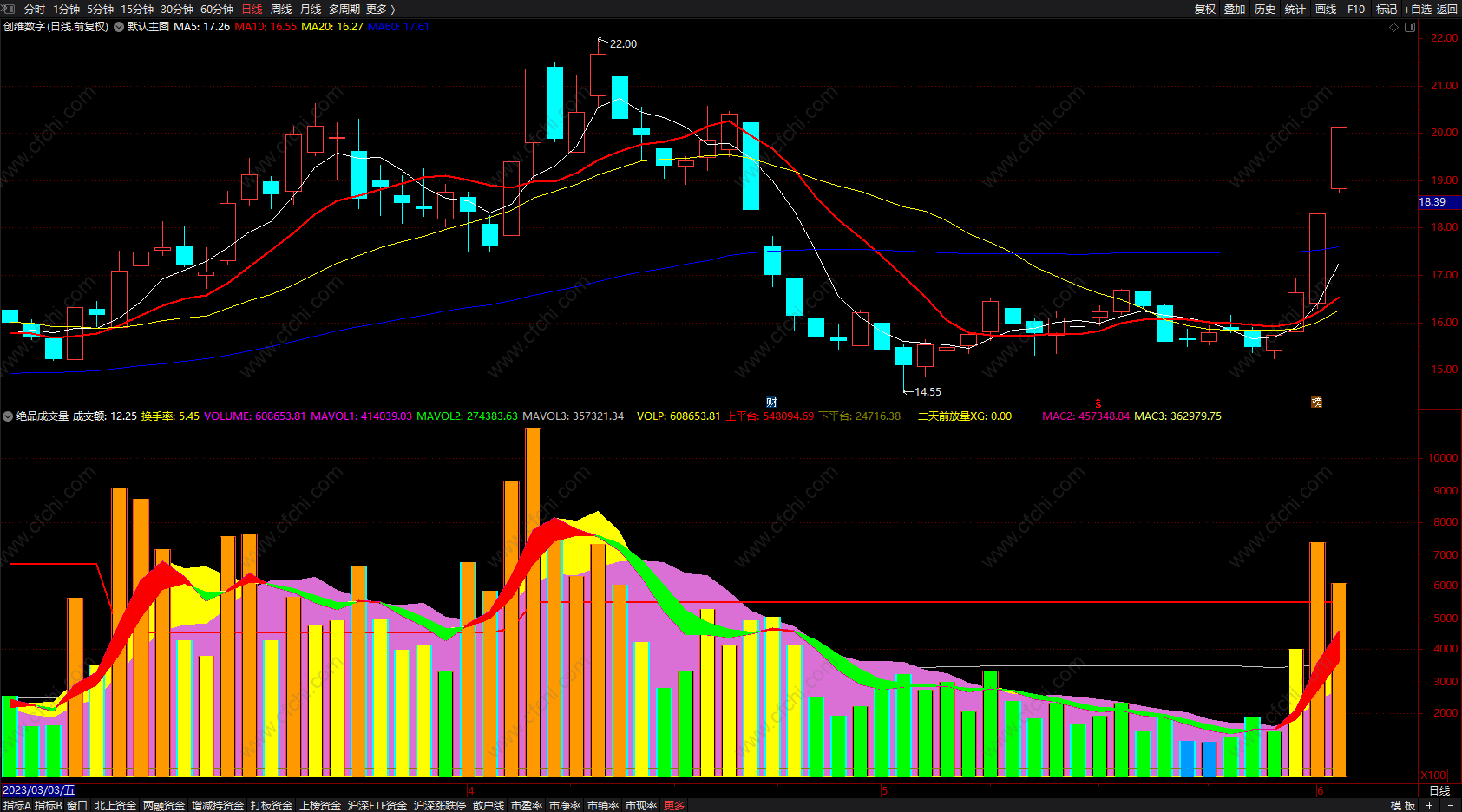1462x812 pixels.
Task: Click the X100 volume scale label
Action: (1434, 775)
